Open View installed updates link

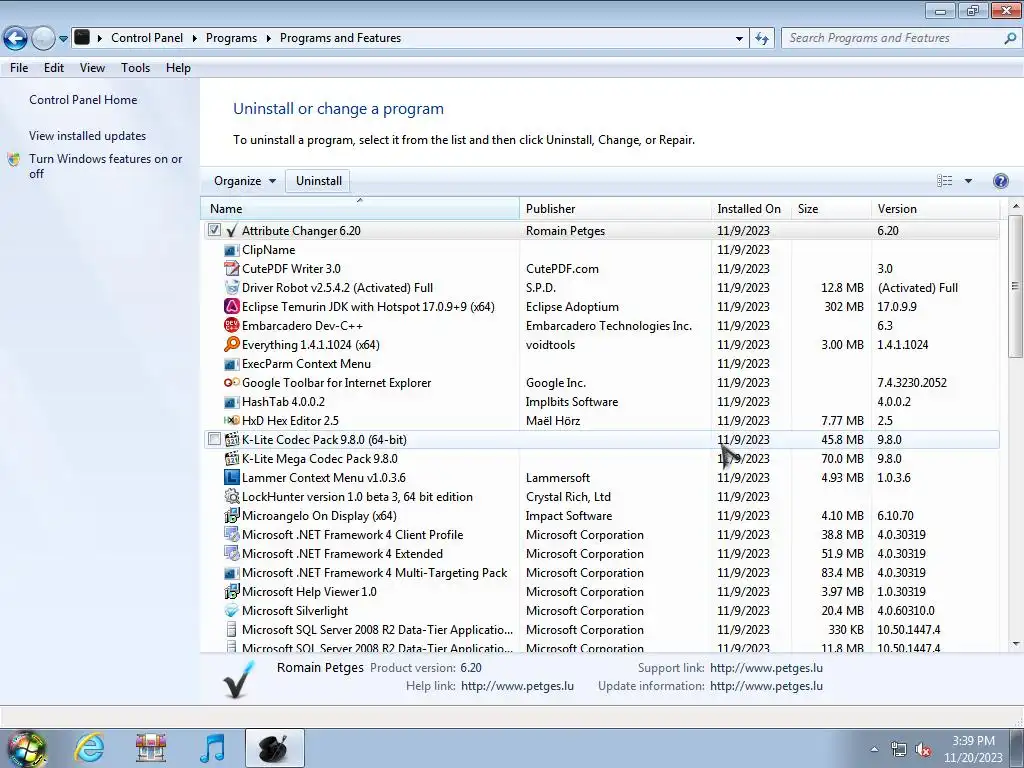coord(88,136)
